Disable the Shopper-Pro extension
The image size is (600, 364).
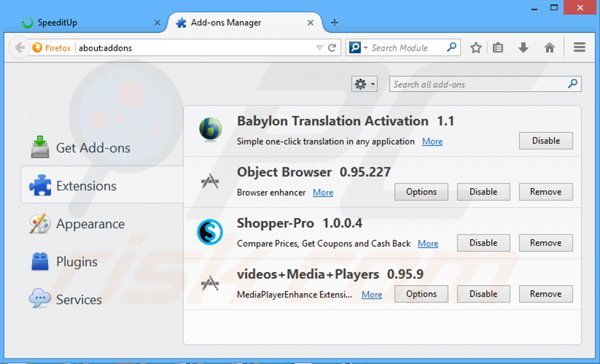pyautogui.click(x=483, y=243)
